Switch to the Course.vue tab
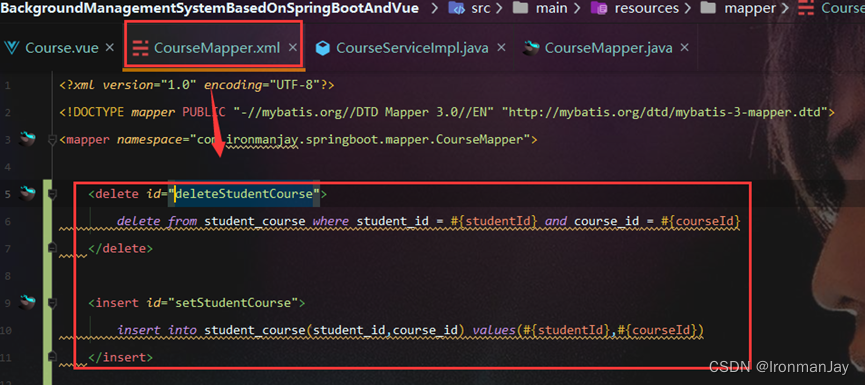 62,48
